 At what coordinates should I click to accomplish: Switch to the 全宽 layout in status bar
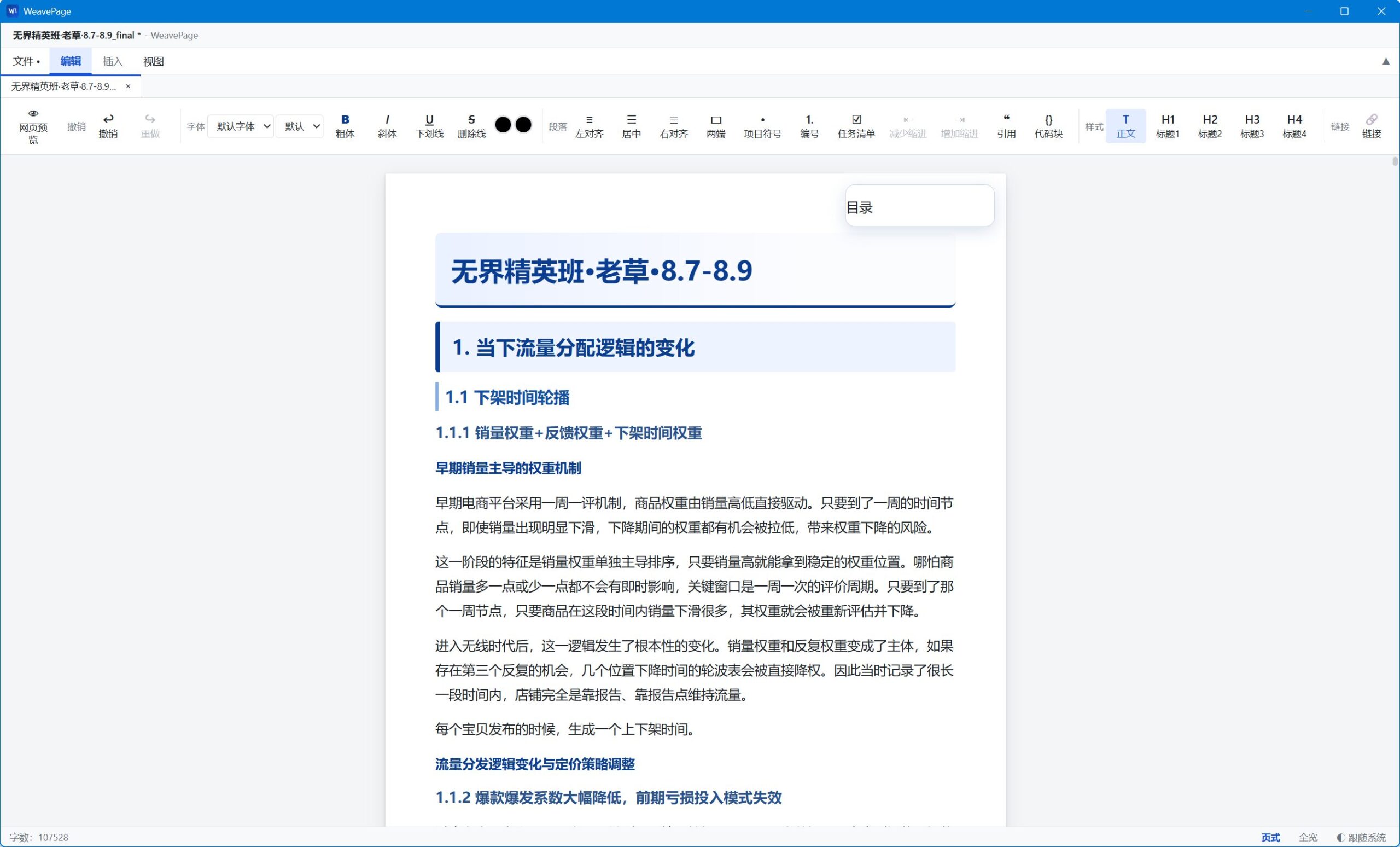[1308, 837]
